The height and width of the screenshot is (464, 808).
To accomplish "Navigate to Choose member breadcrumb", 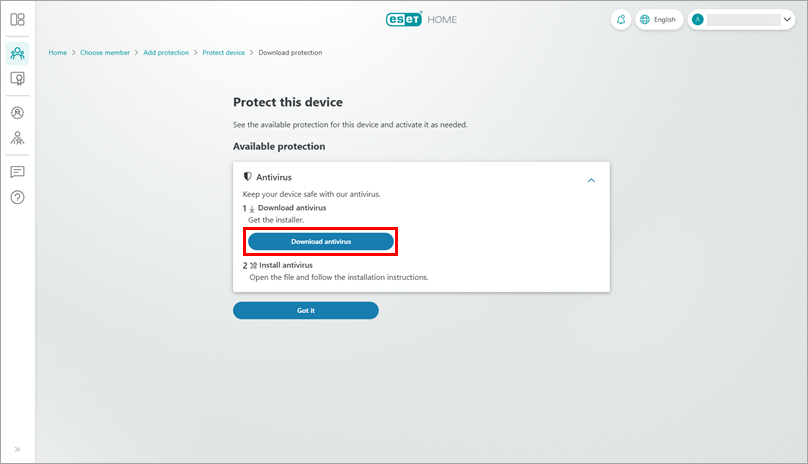I will (105, 52).
